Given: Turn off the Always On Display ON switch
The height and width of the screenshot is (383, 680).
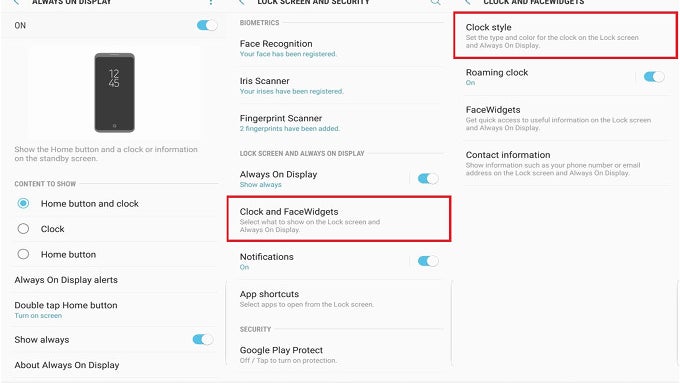Looking at the screenshot, I should [x=207, y=25].
